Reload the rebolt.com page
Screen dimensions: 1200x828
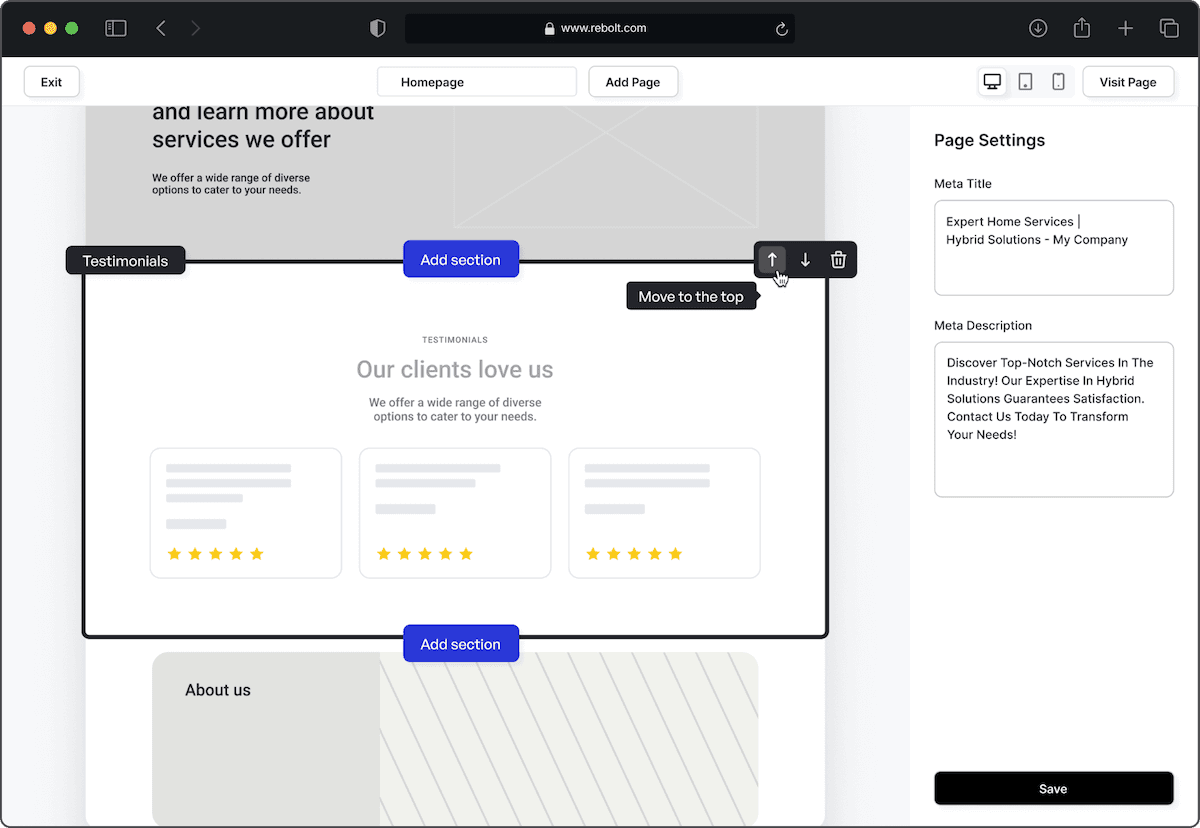pyautogui.click(x=782, y=28)
